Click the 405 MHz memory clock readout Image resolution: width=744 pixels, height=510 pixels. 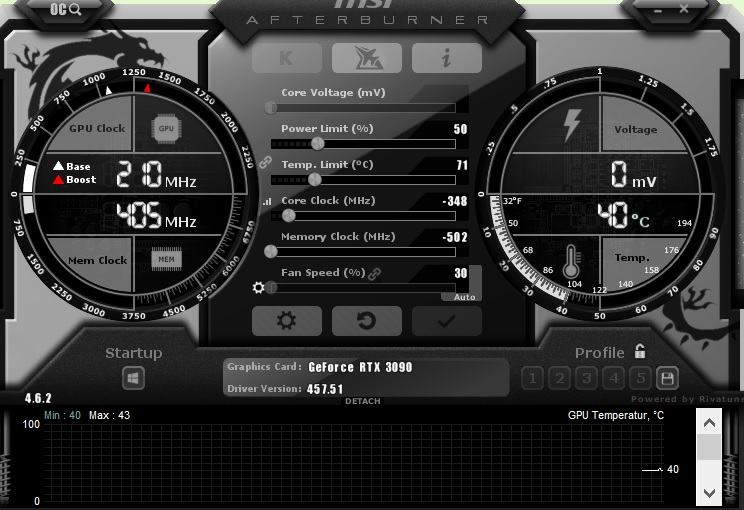pos(157,215)
